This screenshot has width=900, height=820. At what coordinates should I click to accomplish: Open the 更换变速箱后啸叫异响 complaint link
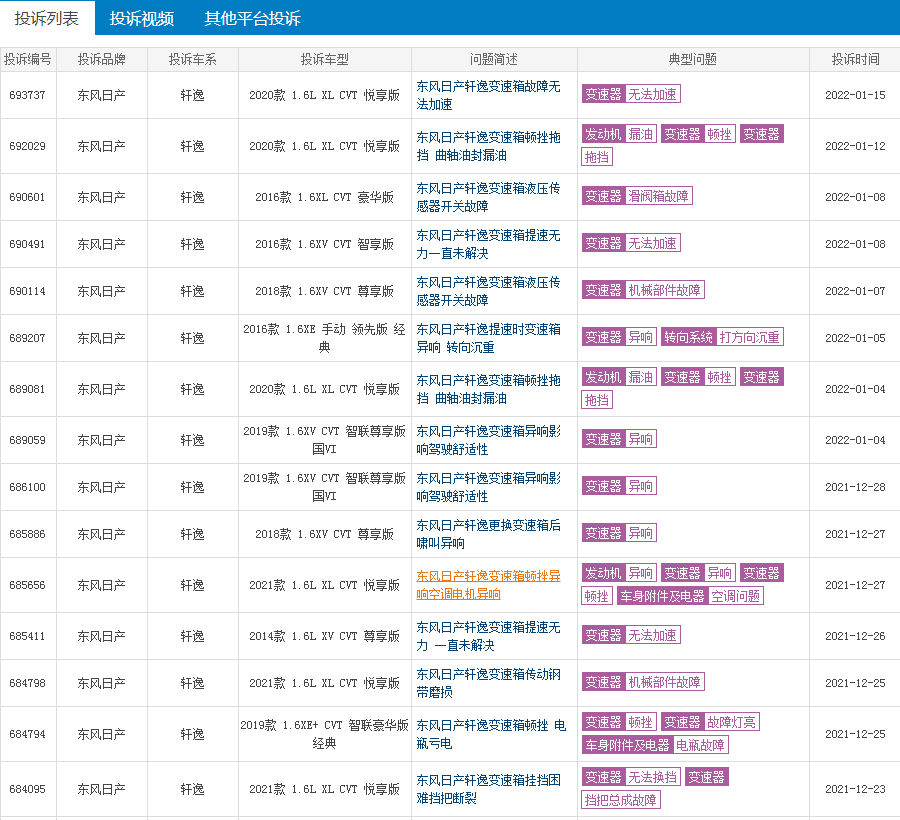(x=488, y=534)
